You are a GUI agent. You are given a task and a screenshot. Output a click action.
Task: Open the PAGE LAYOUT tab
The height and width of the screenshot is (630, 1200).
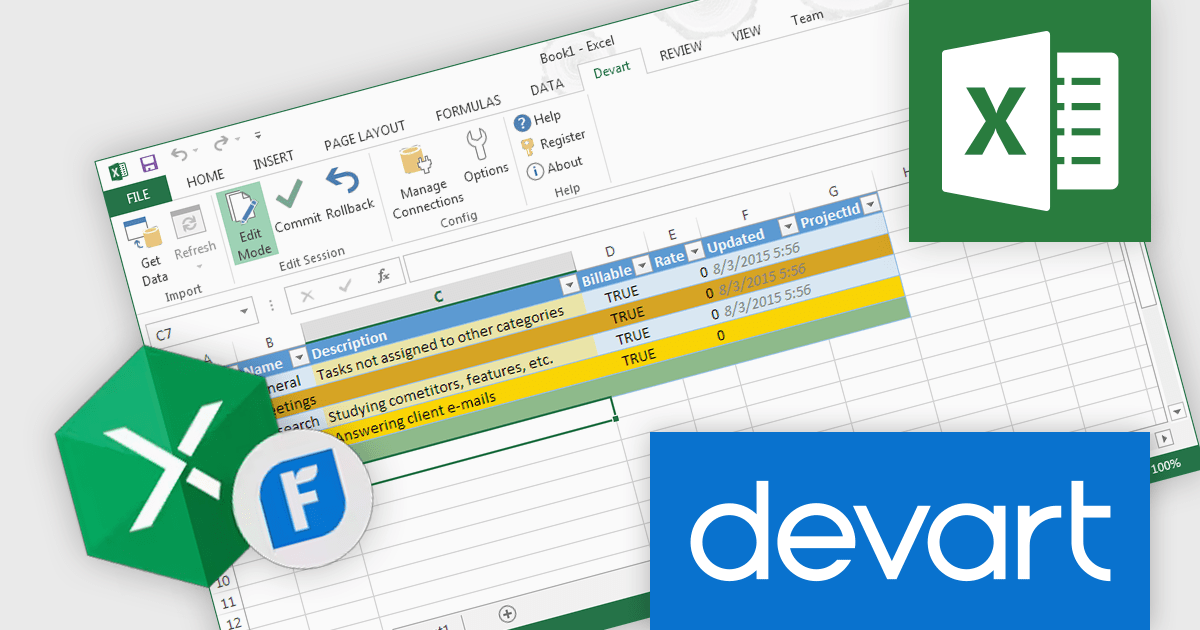(x=364, y=135)
